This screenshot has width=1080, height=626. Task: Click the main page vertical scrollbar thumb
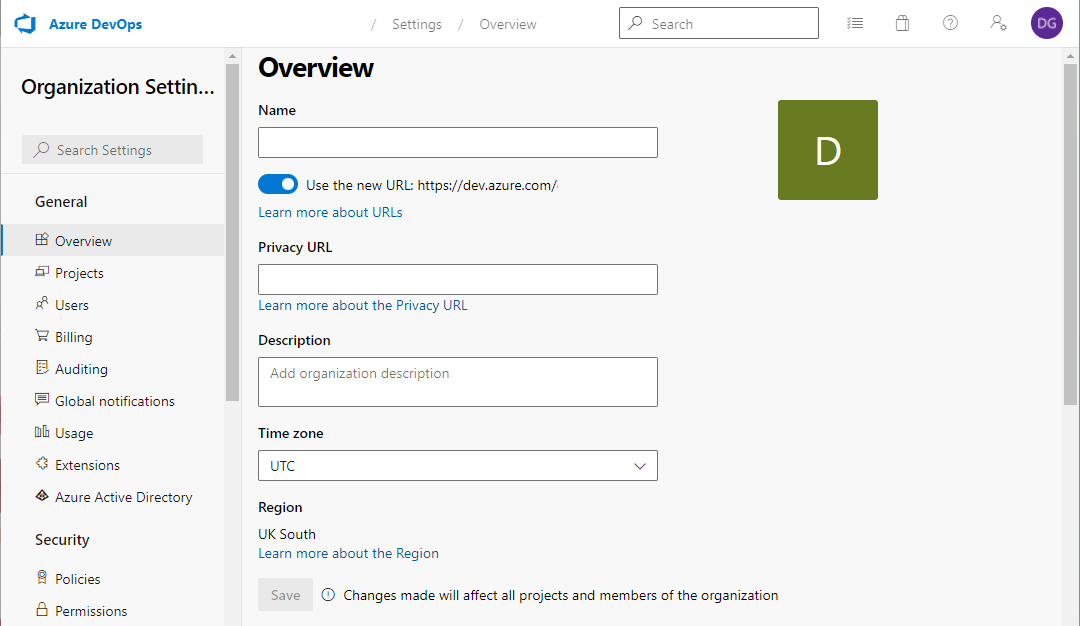(x=1070, y=234)
